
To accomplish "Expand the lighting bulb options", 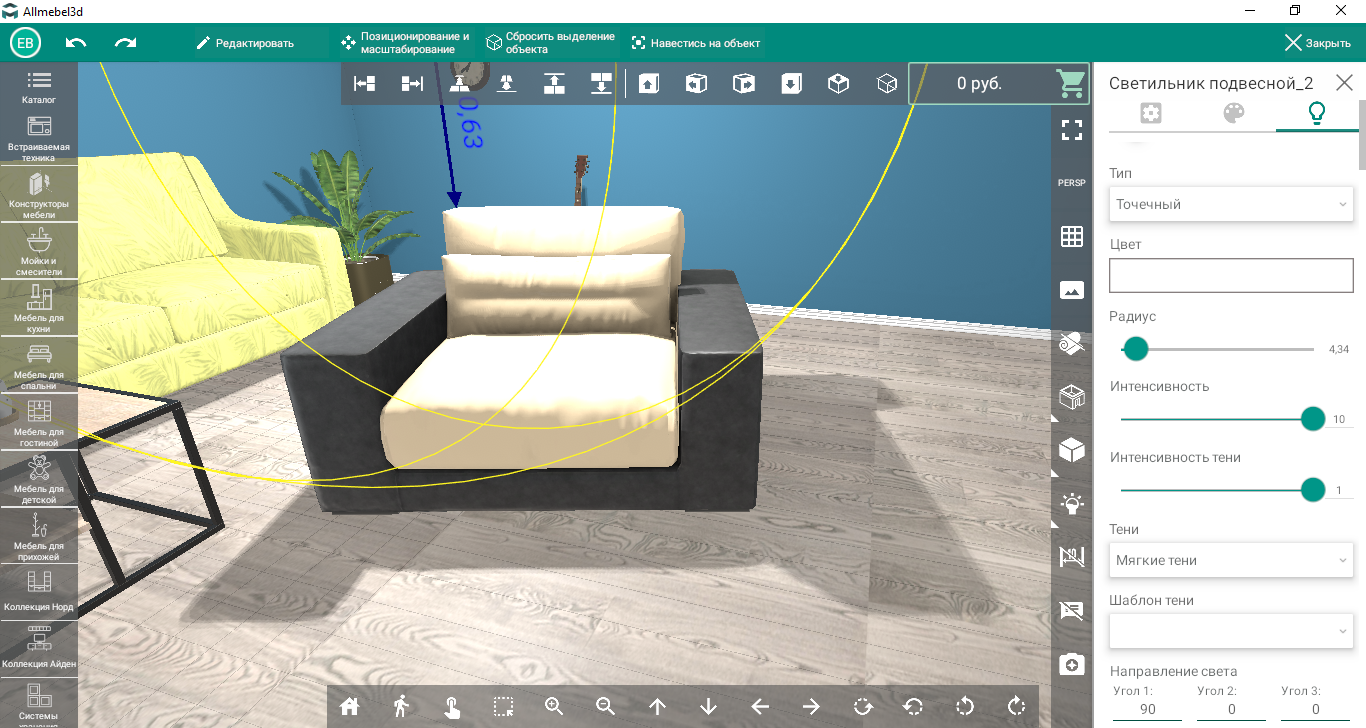I will (x=1072, y=504).
